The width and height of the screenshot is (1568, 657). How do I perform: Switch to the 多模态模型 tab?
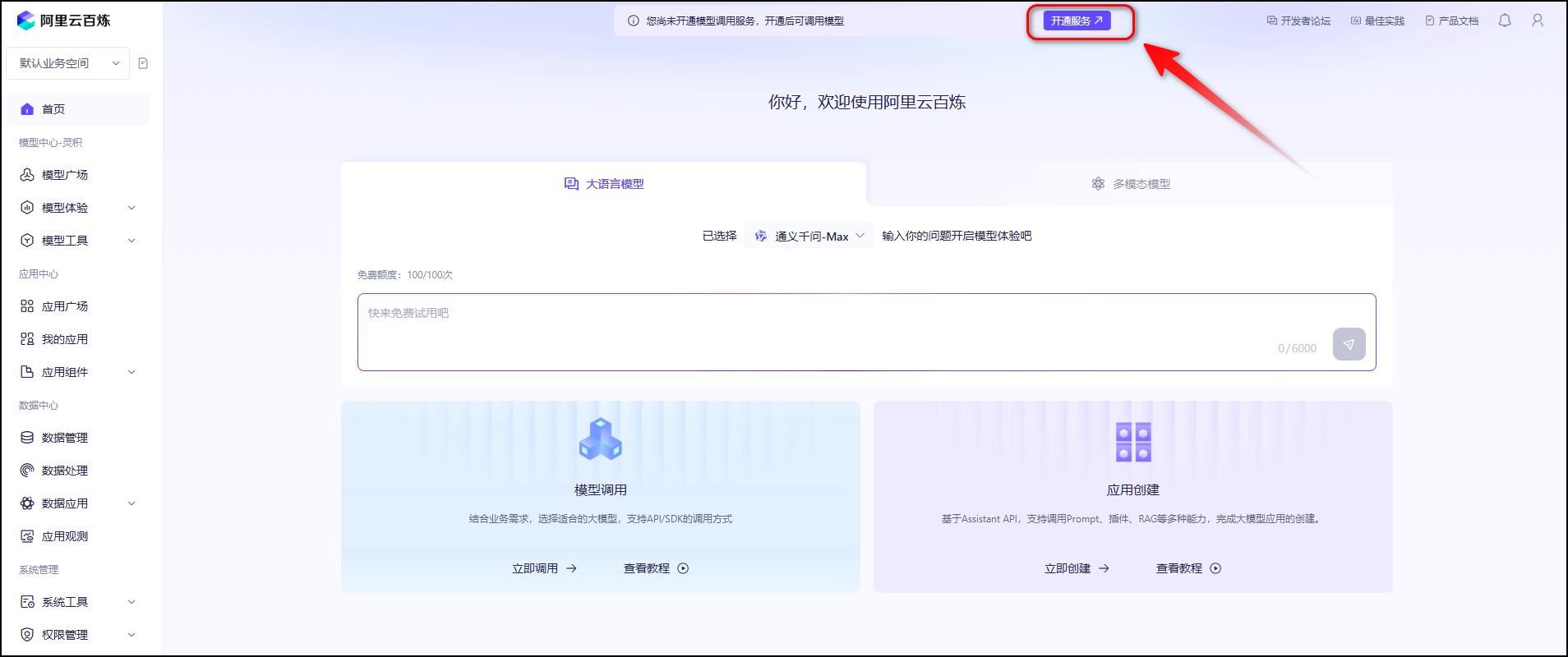click(1130, 184)
